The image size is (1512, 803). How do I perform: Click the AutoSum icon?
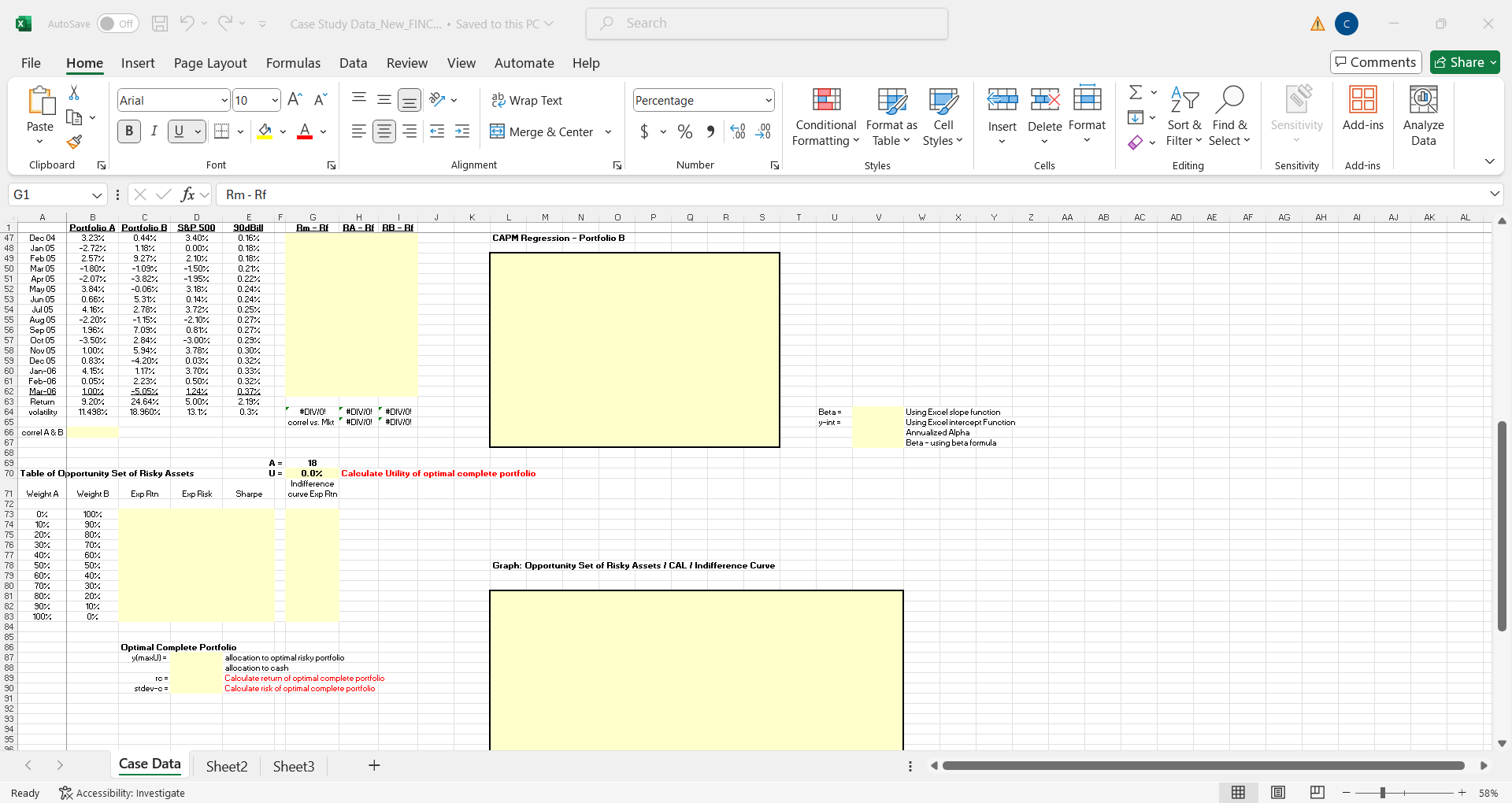pyautogui.click(x=1136, y=92)
